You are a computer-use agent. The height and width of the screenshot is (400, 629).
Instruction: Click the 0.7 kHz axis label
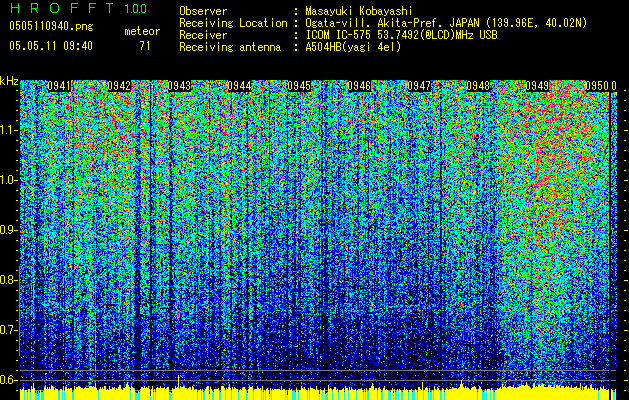(x=8, y=330)
